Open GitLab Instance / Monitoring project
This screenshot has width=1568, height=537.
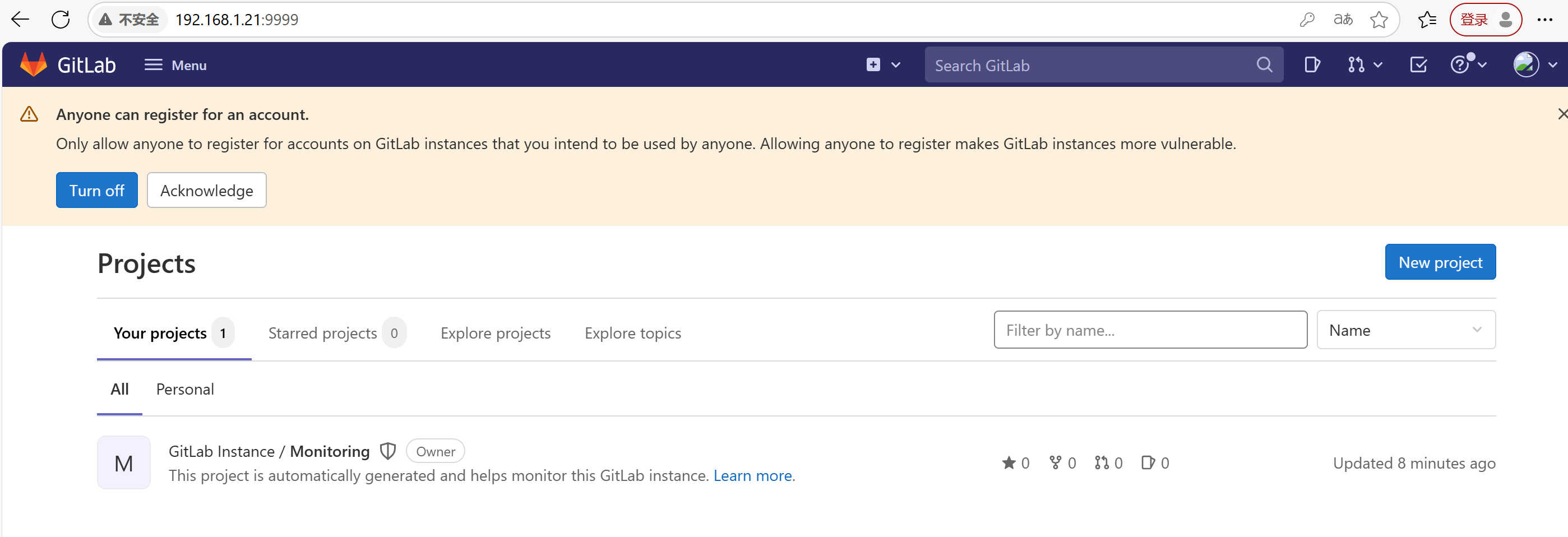(269, 452)
